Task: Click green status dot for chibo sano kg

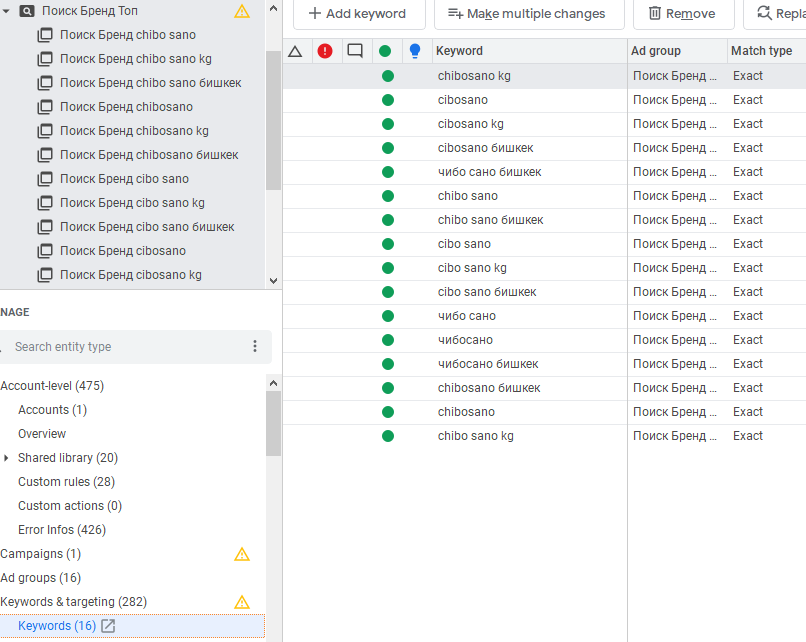Action: pyautogui.click(x=388, y=436)
